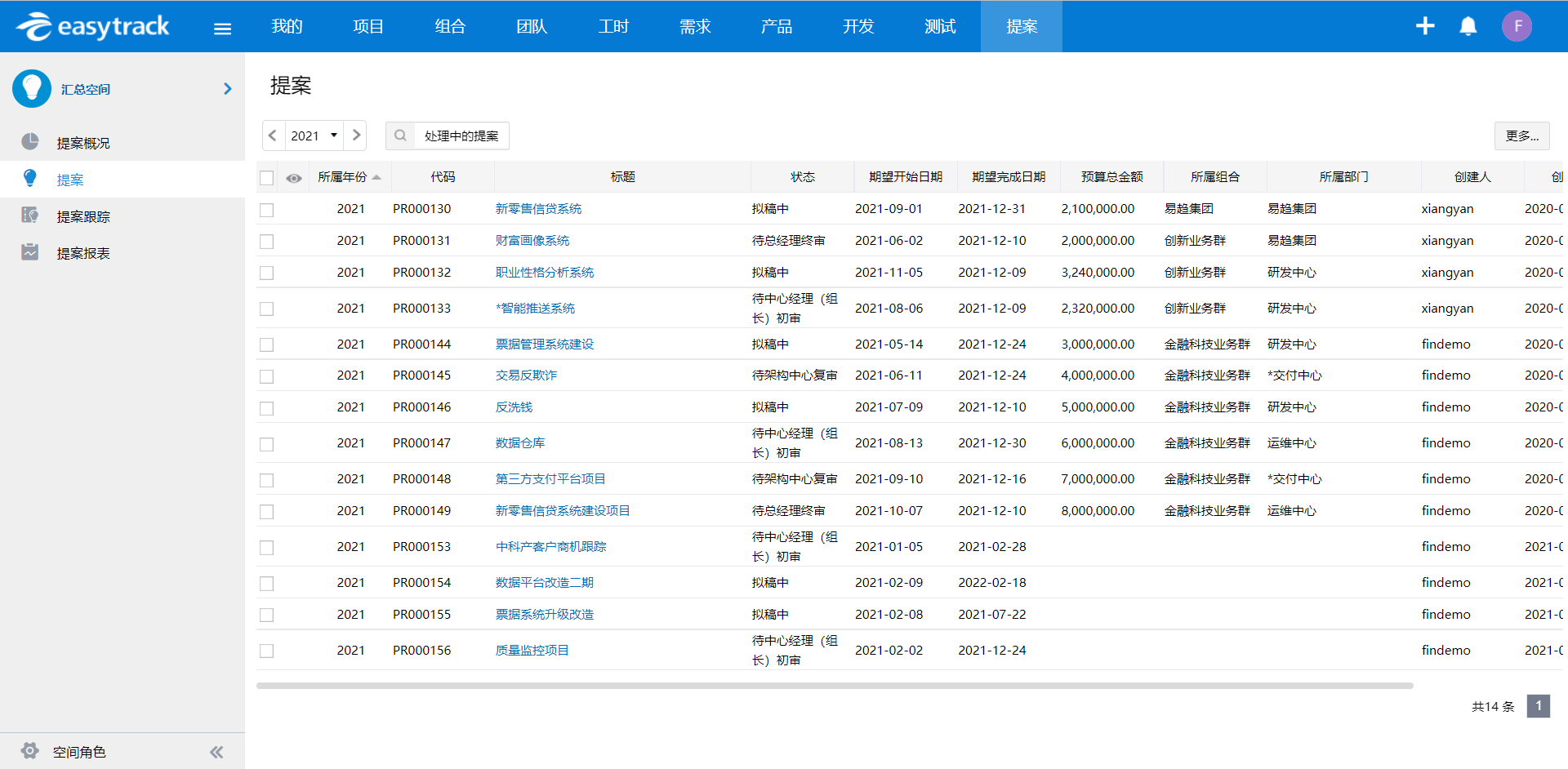Check the PR000130 row checkbox
The height and width of the screenshot is (769, 1568).
coord(267,210)
